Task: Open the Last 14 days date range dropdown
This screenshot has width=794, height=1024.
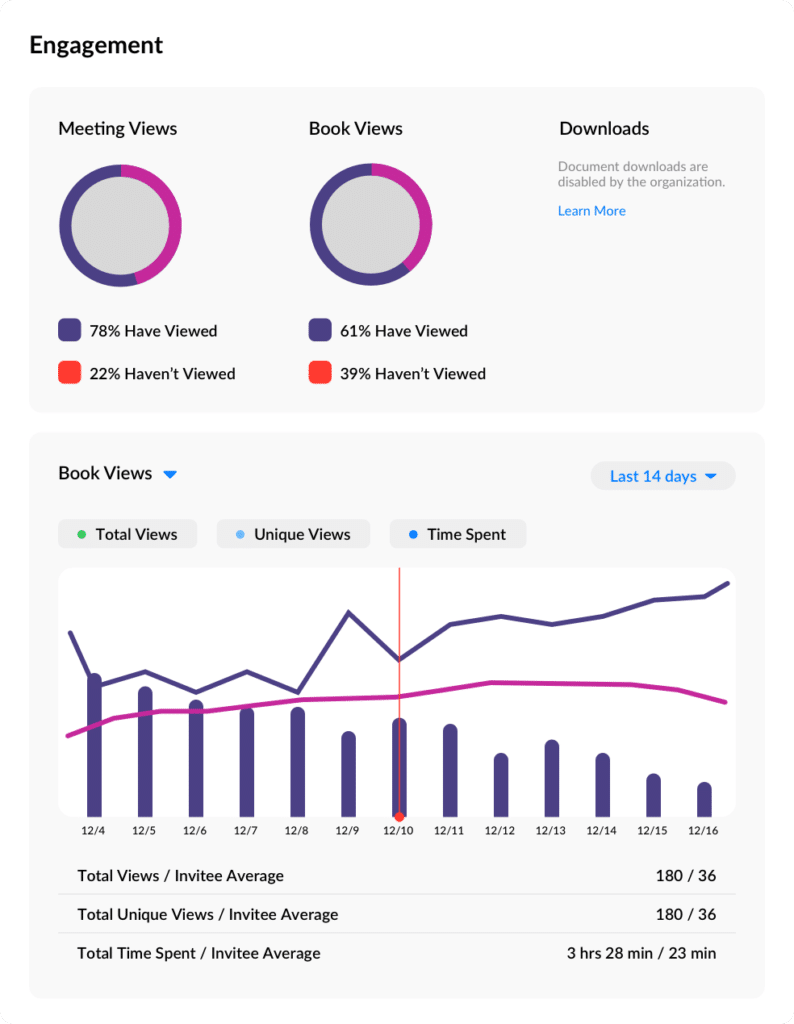Action: click(662, 476)
